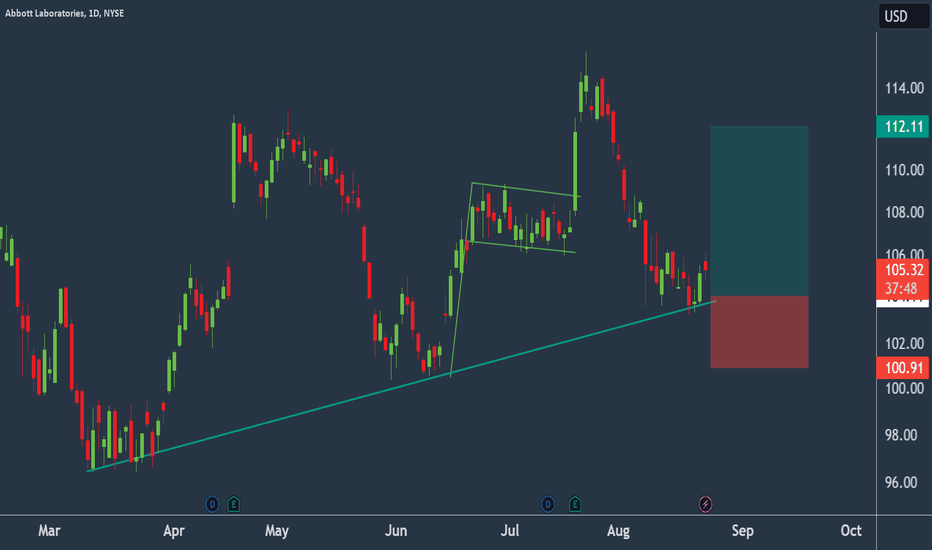Image resolution: width=932 pixels, height=550 pixels.
Task: Click the April dividend D marker icon
Action: coord(212,505)
